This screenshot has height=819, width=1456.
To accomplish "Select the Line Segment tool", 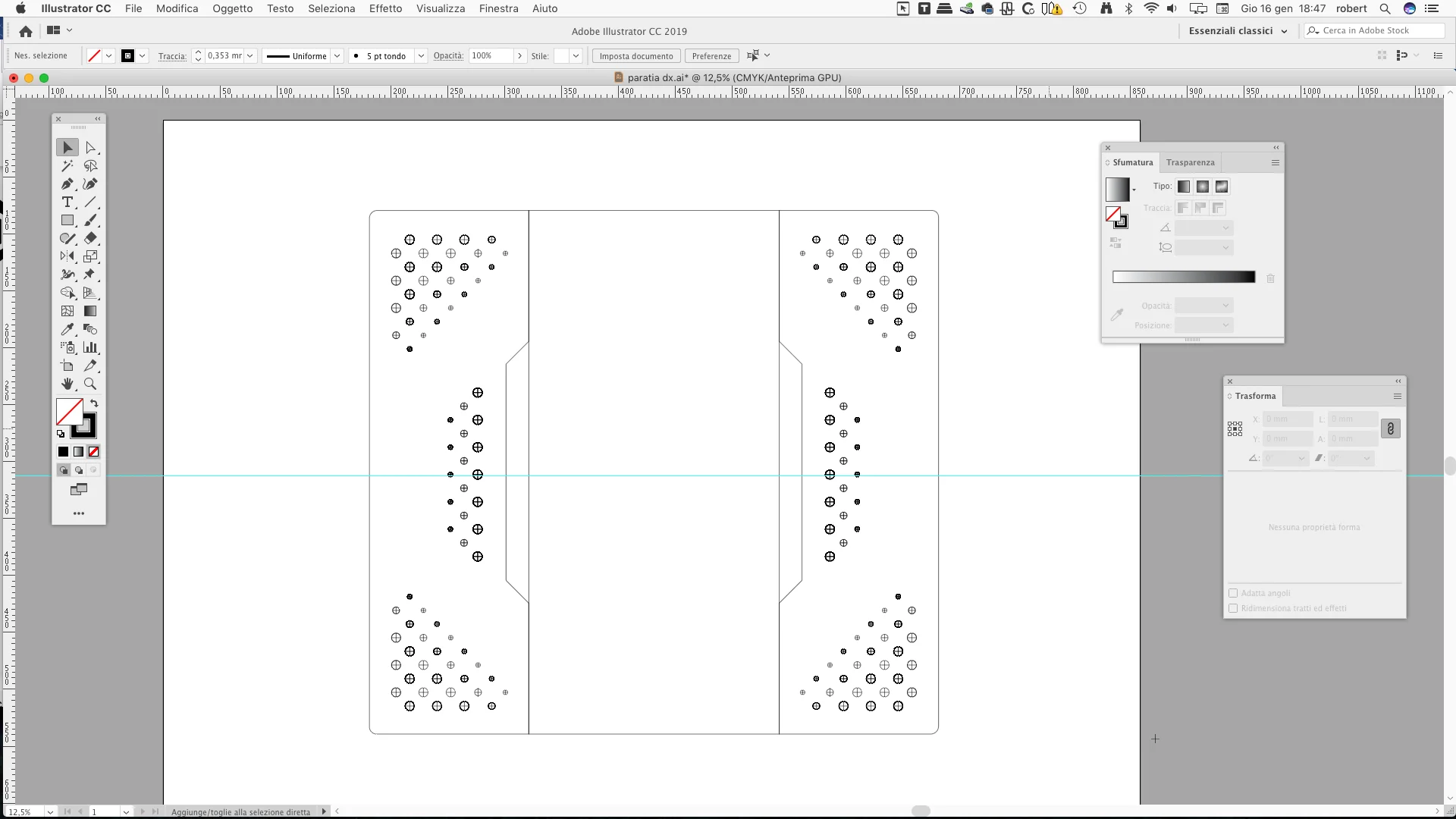I will click(90, 202).
